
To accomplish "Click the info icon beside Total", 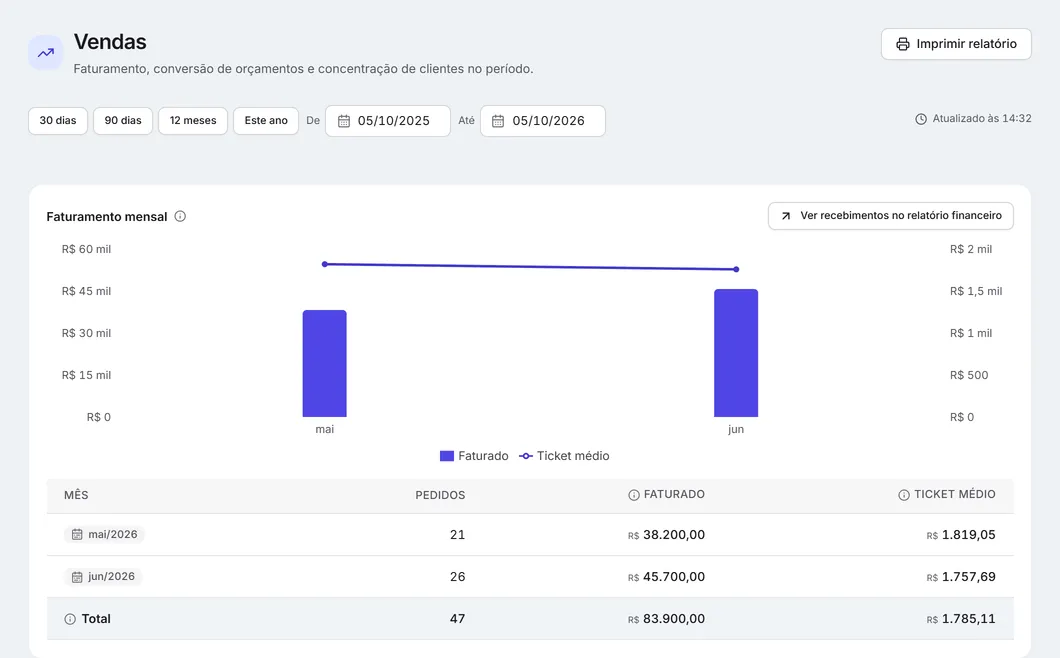I will (x=70, y=619).
